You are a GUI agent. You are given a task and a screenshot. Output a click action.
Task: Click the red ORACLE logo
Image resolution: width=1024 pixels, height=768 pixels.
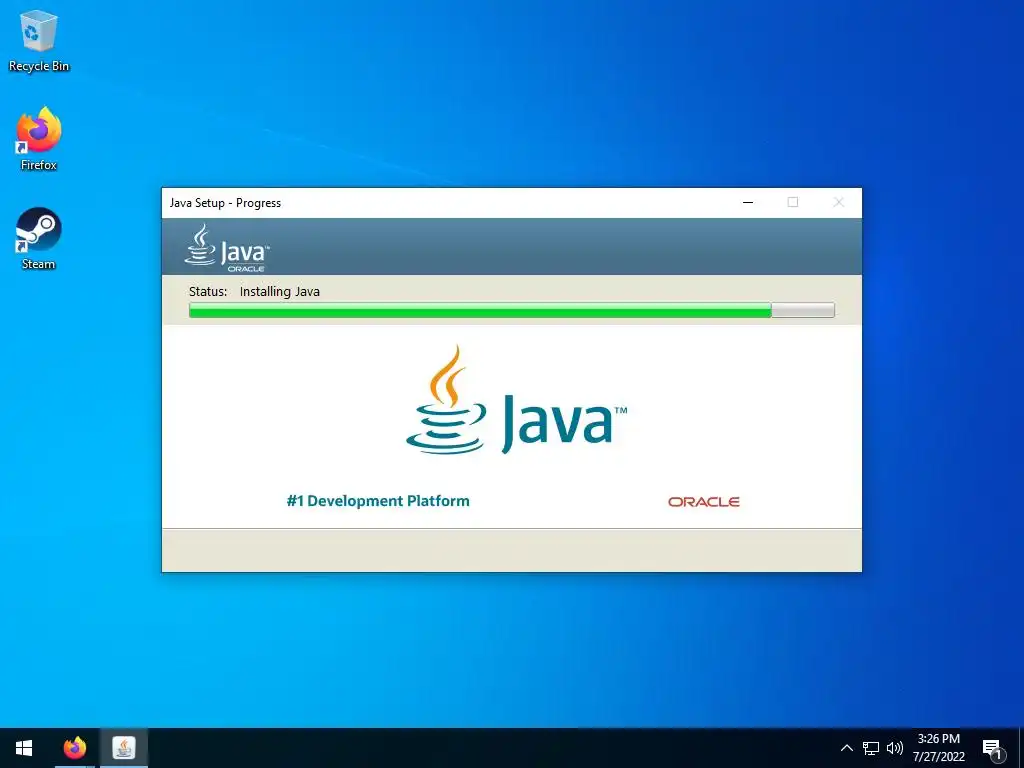pos(703,502)
